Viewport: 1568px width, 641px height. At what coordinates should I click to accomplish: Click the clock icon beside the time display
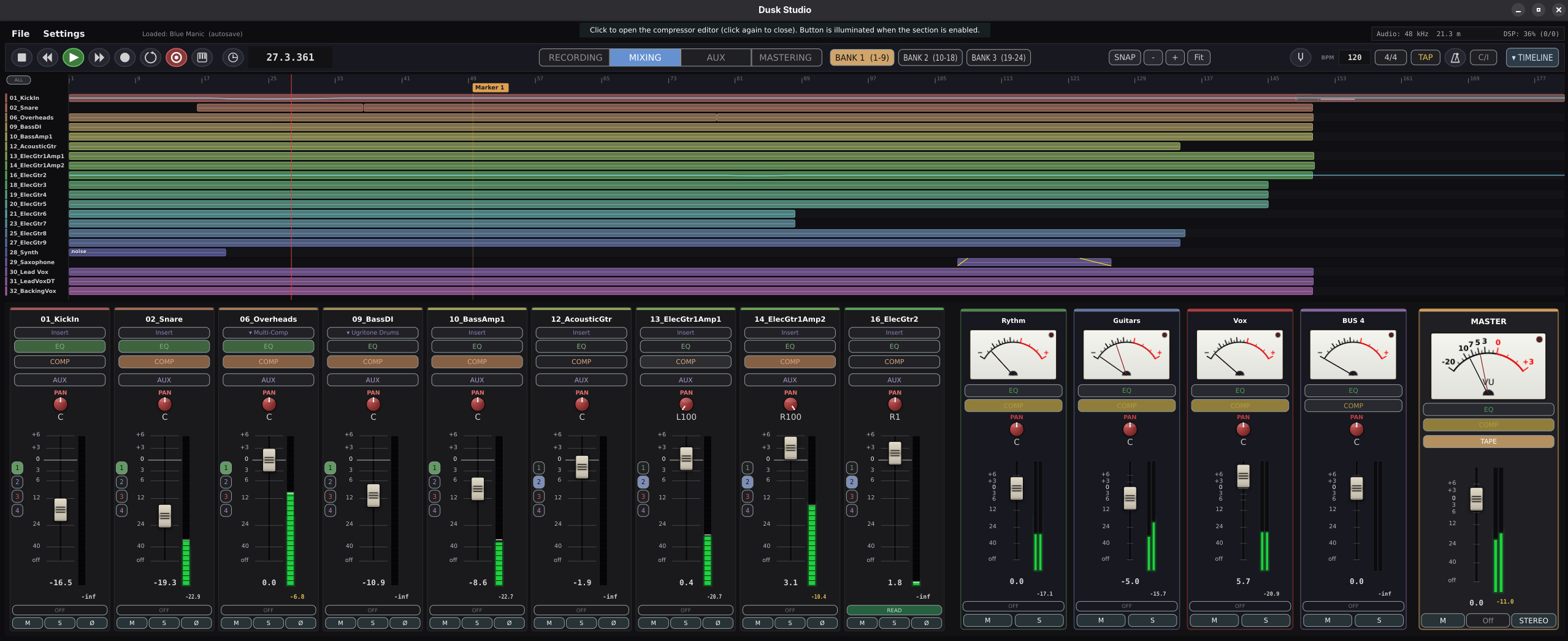[x=233, y=58]
